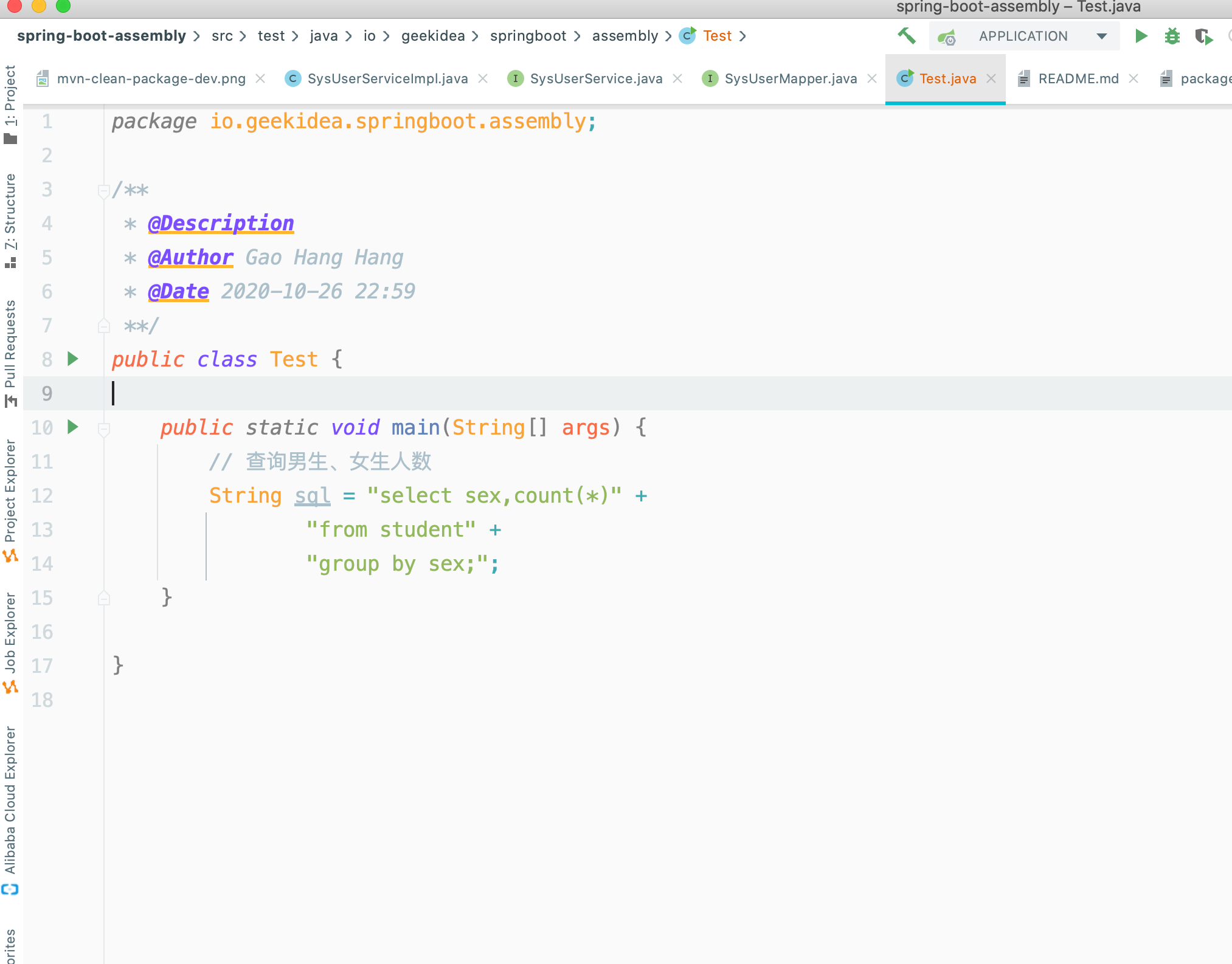Open the Pull Requests tool window
The height and width of the screenshot is (964, 1232).
(x=10, y=346)
